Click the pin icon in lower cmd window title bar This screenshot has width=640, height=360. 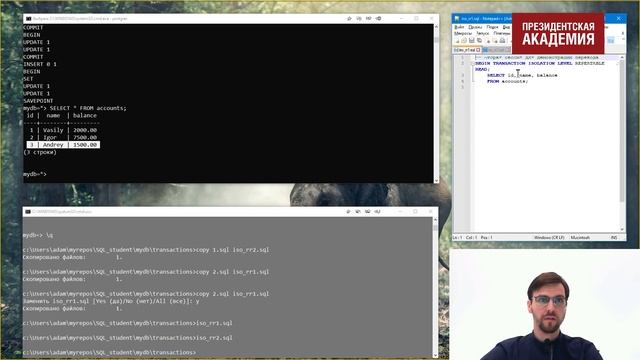point(348,211)
